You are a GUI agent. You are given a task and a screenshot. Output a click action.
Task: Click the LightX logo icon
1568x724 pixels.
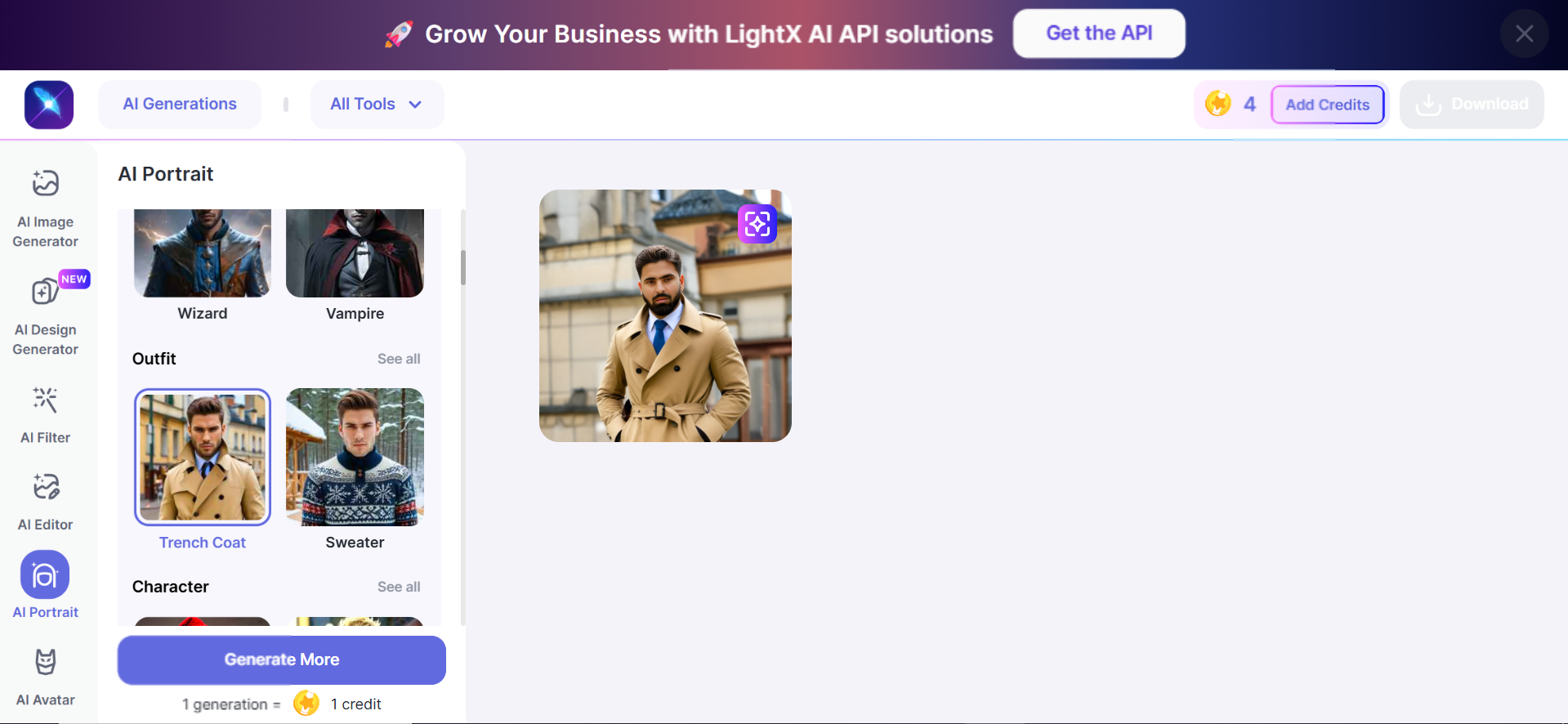point(49,105)
